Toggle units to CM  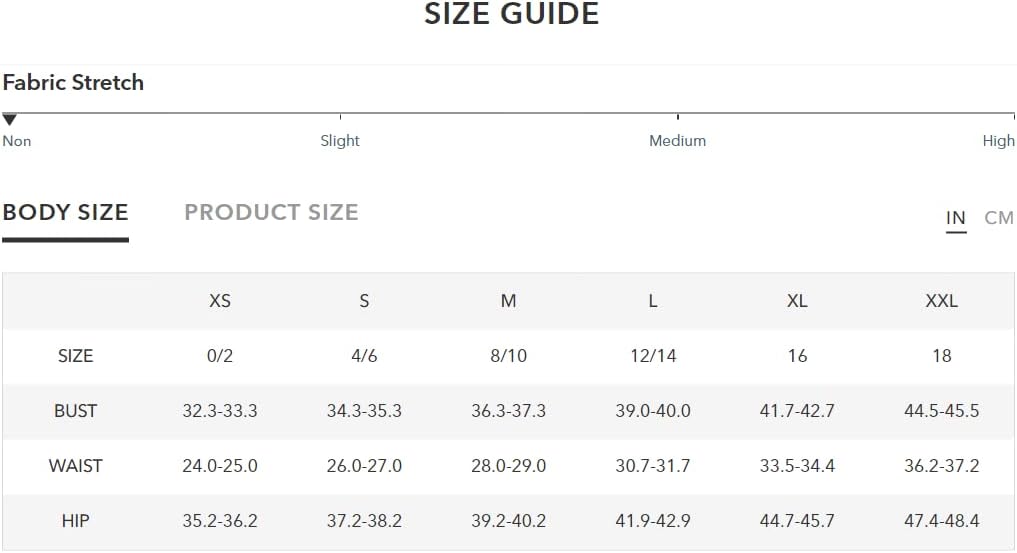pos(998,218)
